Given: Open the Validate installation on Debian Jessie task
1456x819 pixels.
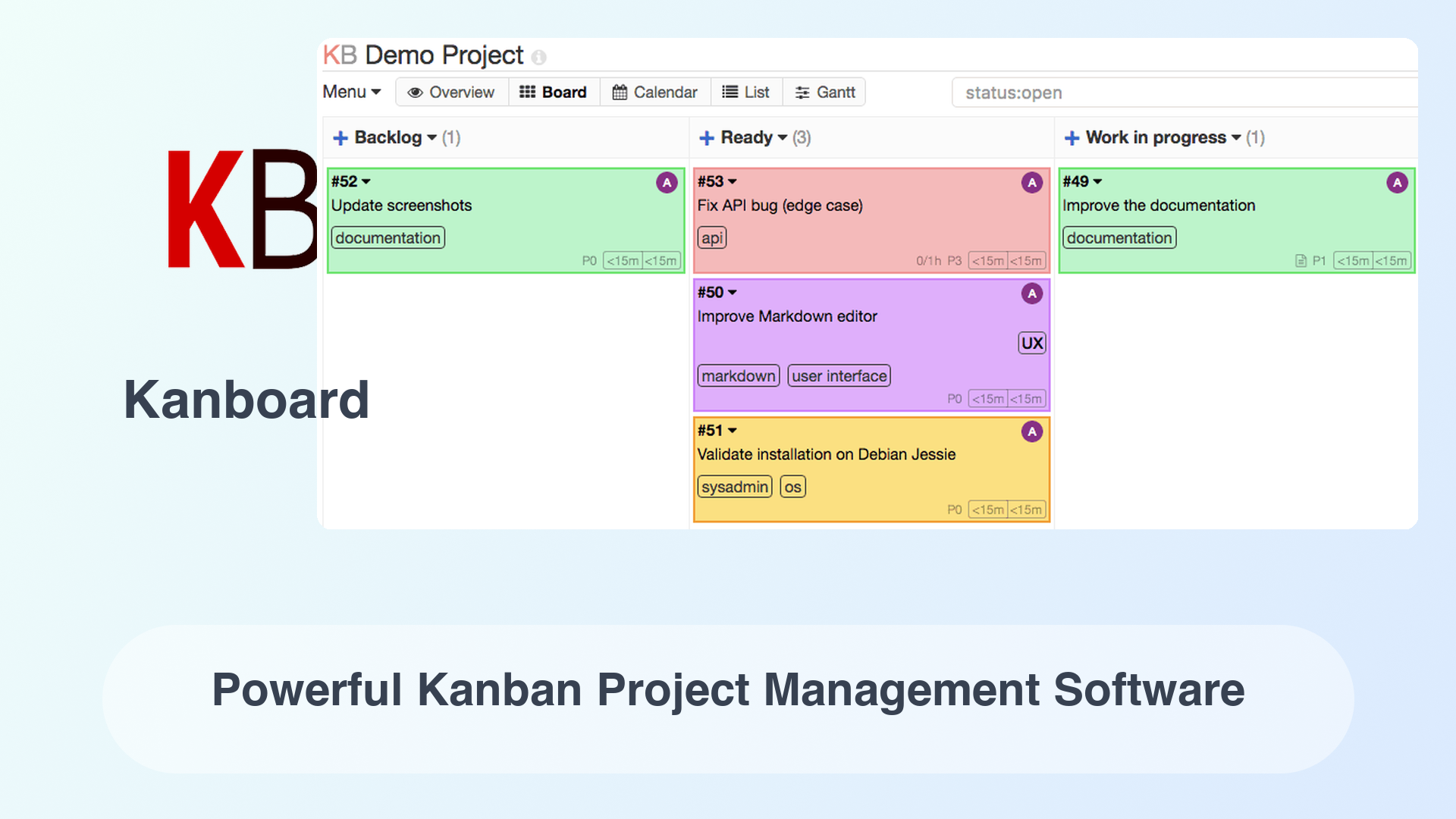Looking at the screenshot, I should 827,454.
